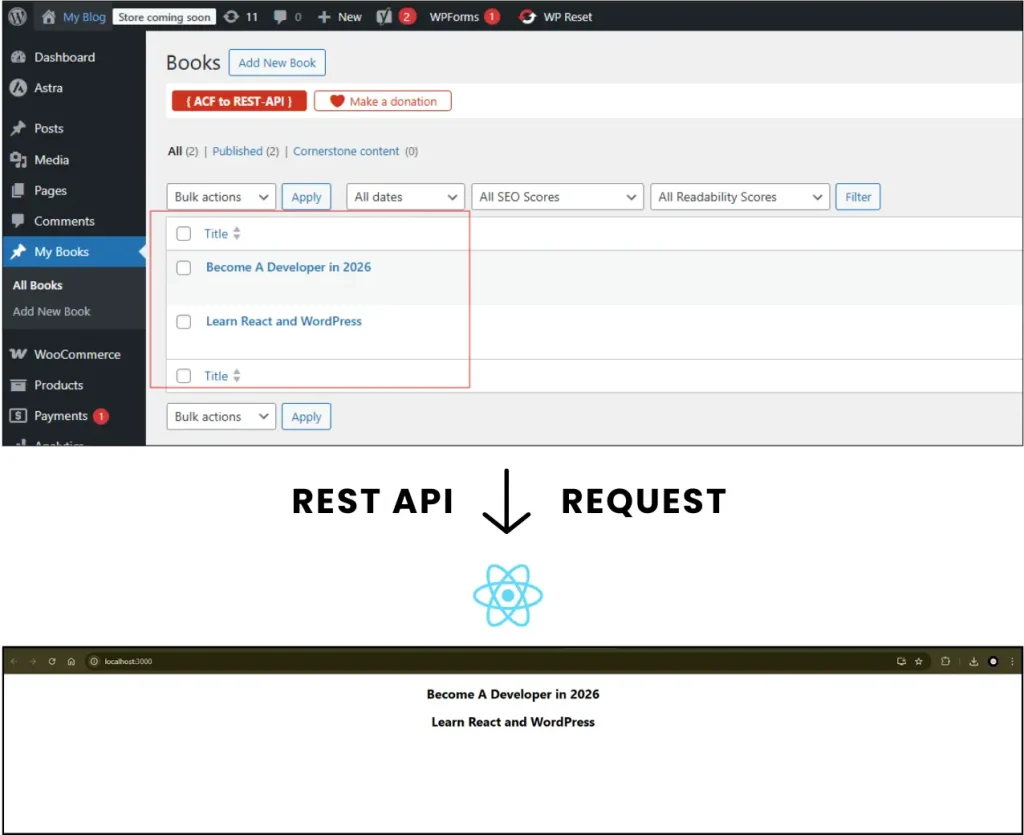Click the Add New Book button
Viewport: 1024px width, 835px height.
(x=277, y=62)
